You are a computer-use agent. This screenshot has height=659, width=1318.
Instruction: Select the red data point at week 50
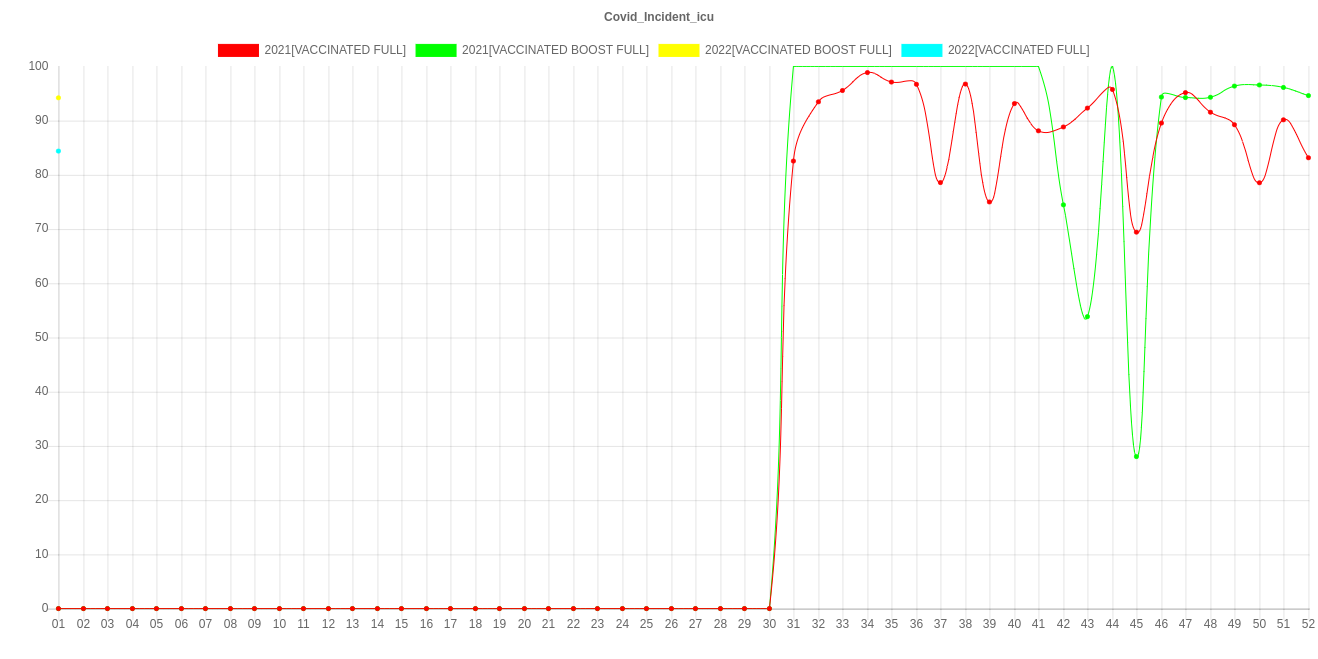(1259, 183)
